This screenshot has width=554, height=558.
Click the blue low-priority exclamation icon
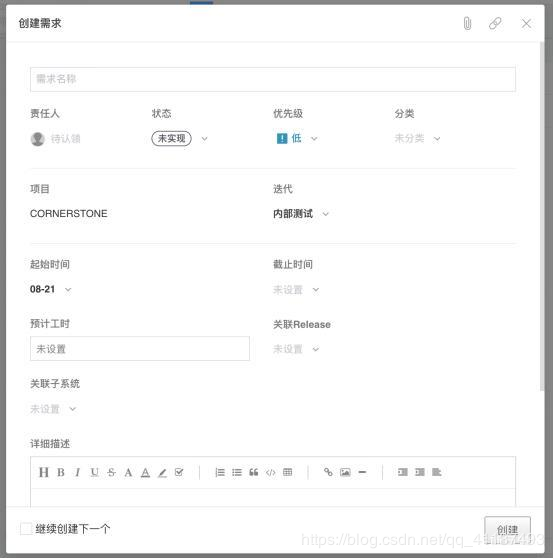(282, 138)
